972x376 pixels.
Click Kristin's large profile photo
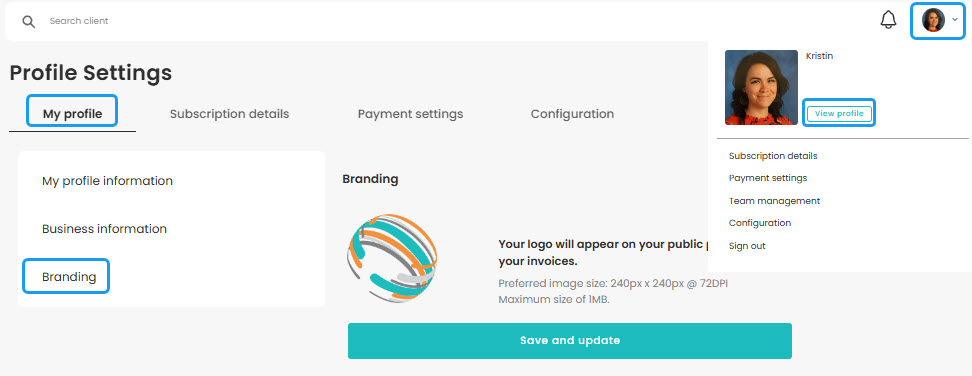761,87
